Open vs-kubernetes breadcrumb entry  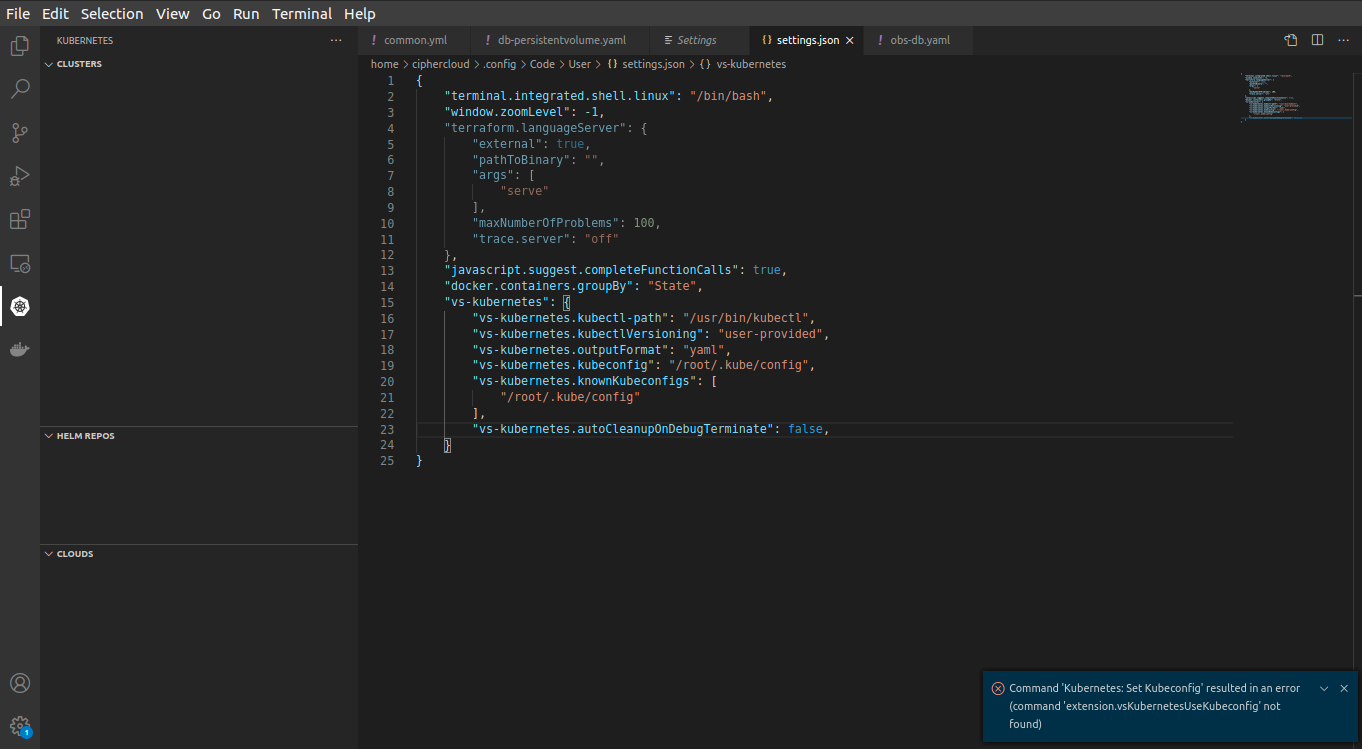point(752,63)
